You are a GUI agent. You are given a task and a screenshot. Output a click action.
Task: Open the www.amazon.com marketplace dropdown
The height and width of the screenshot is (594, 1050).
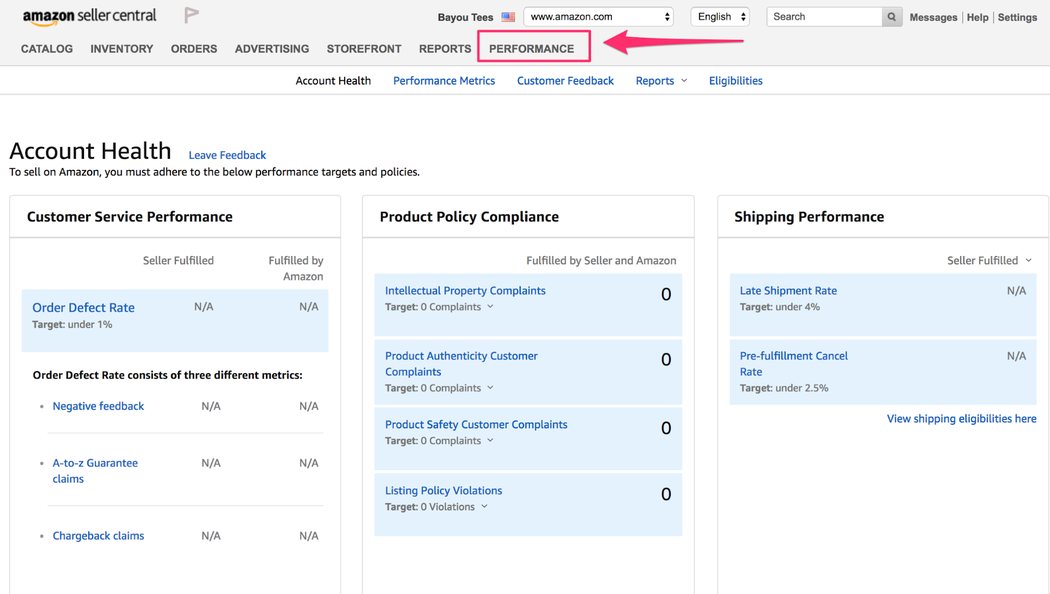(x=597, y=16)
